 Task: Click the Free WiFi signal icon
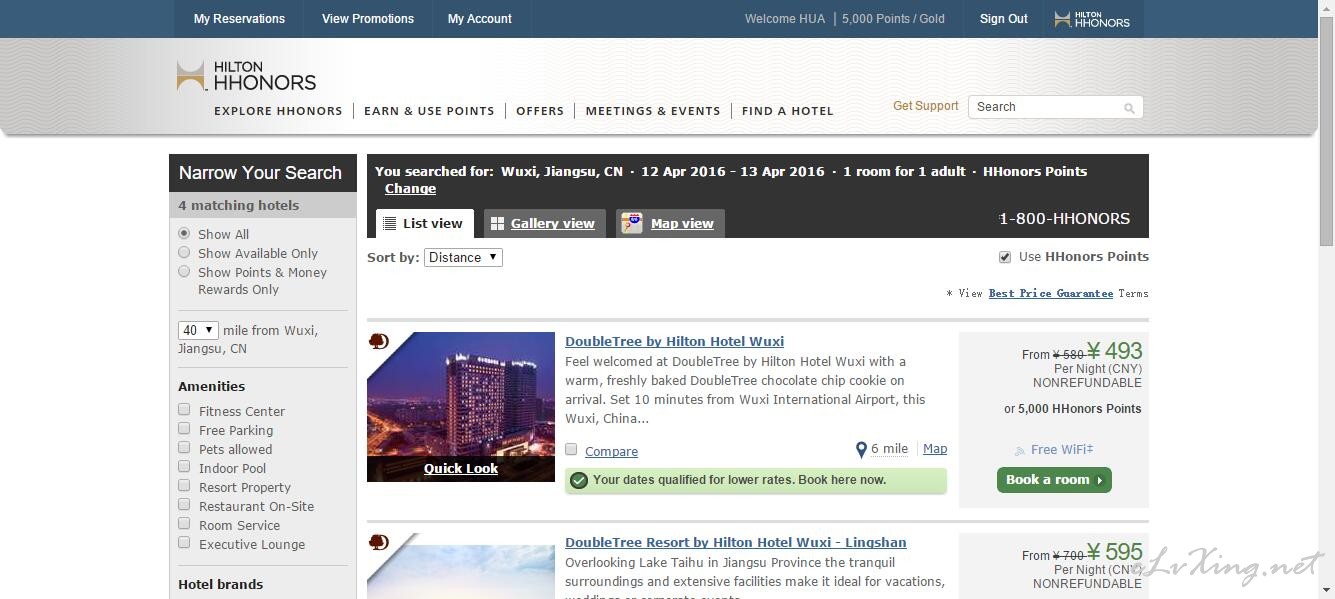click(1020, 451)
